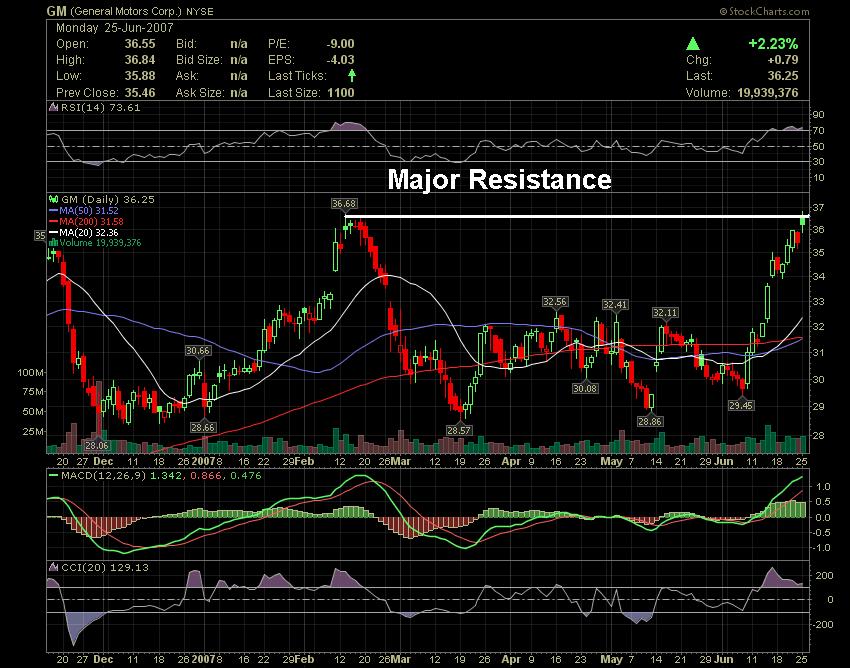Click the Last price 36.25 in header

(x=783, y=76)
